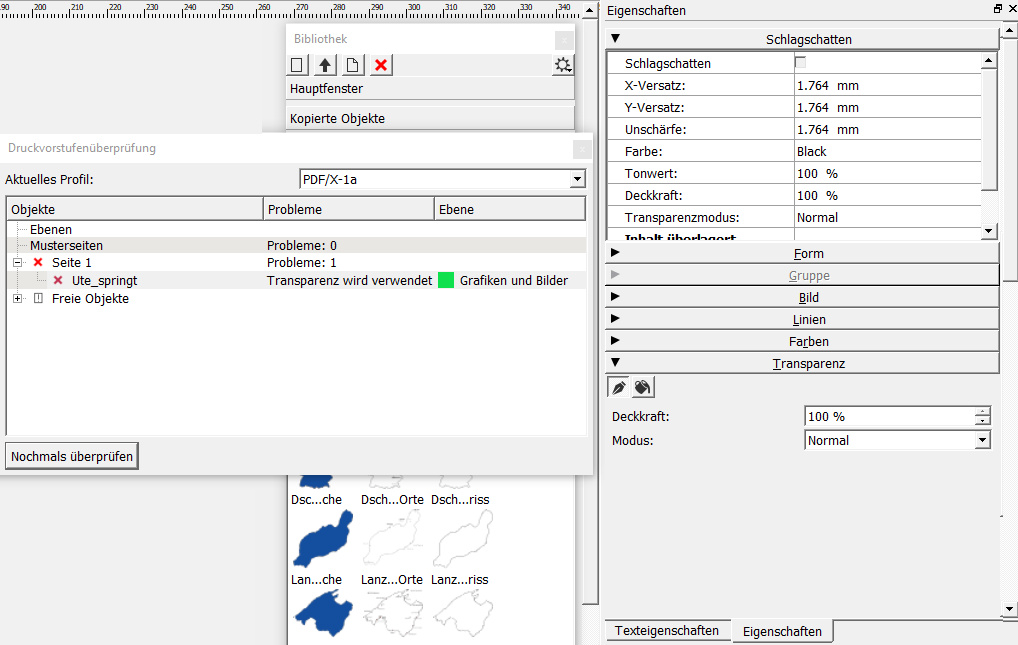
Task: Click the red X icon in Bibliothek toolbar
Action: 381,65
